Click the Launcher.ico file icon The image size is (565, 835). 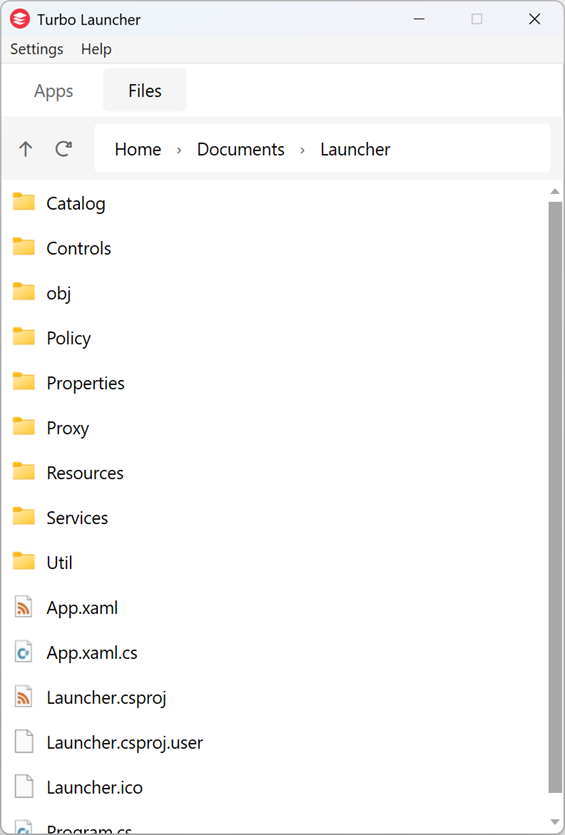pyautogui.click(x=23, y=787)
